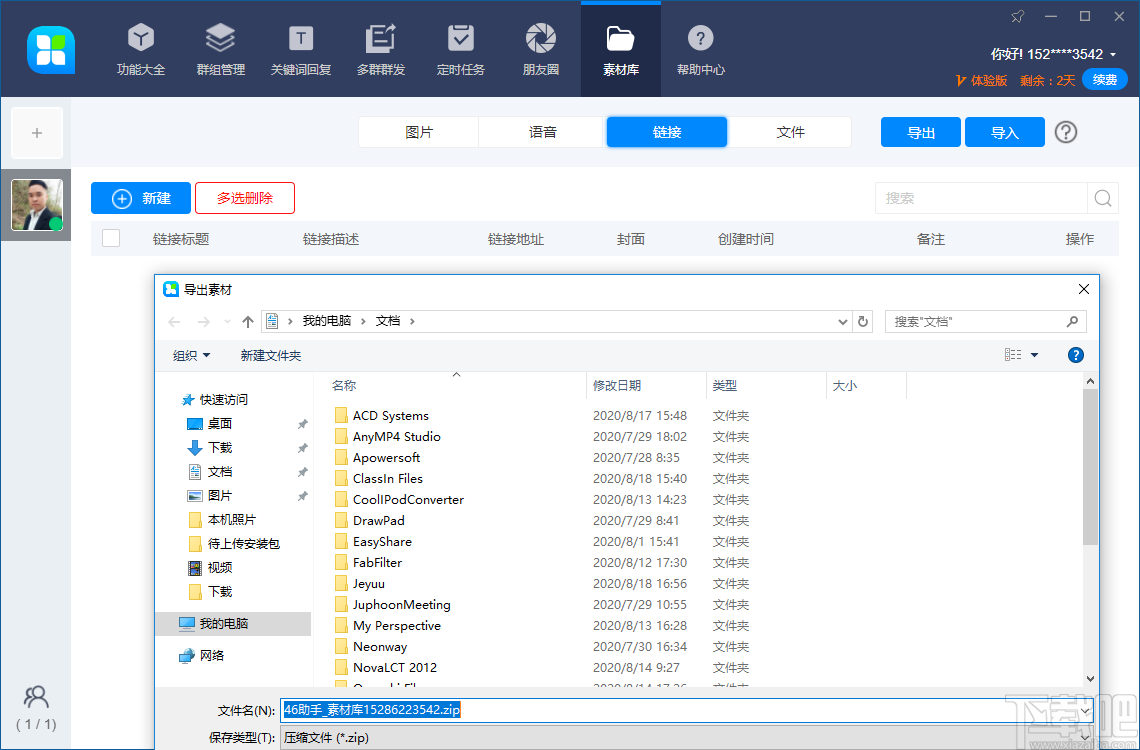This screenshot has height=750, width=1140.
Task: Click the chevron after 文档 in the path
Action: tap(412, 321)
